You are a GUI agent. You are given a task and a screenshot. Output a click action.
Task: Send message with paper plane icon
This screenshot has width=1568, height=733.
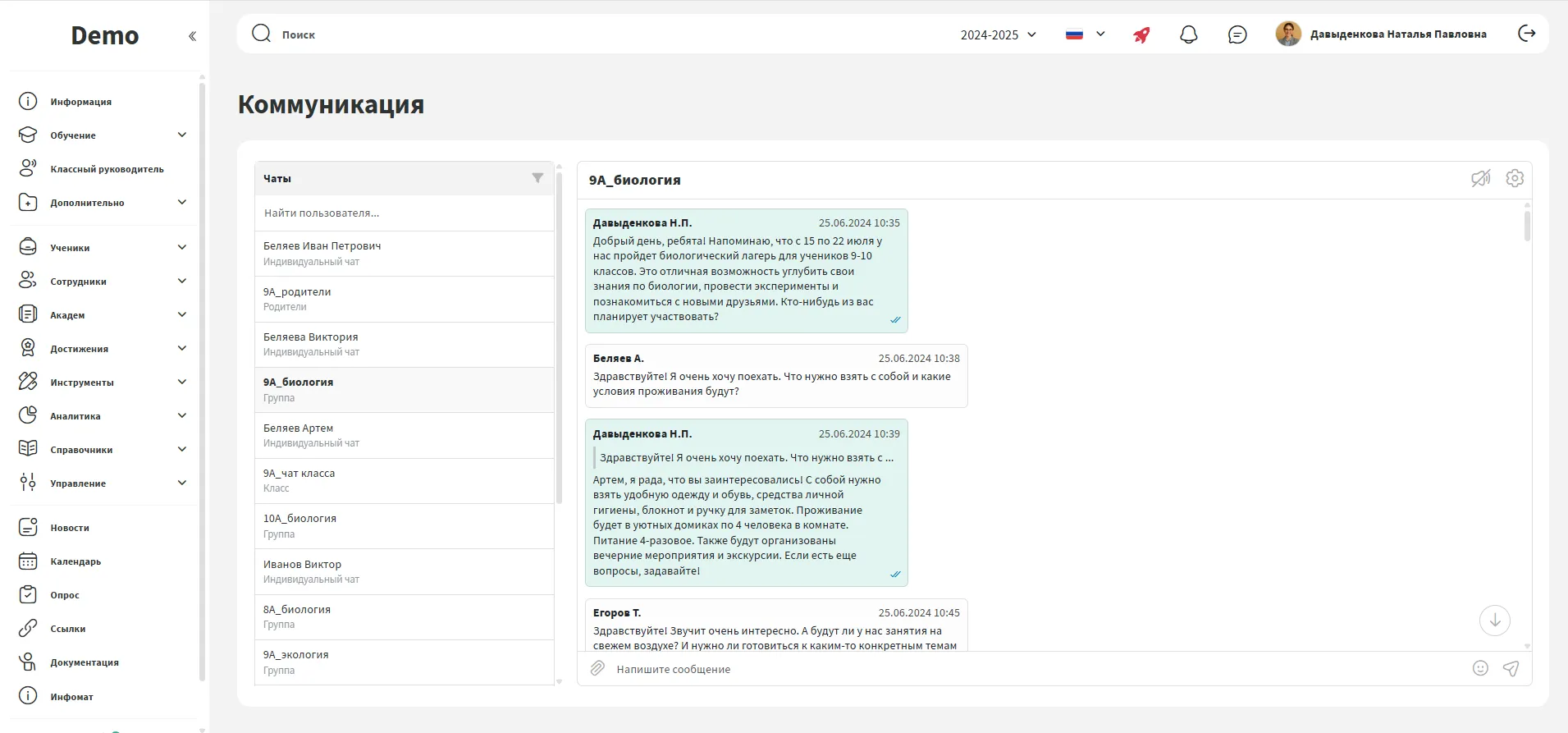[x=1511, y=669]
